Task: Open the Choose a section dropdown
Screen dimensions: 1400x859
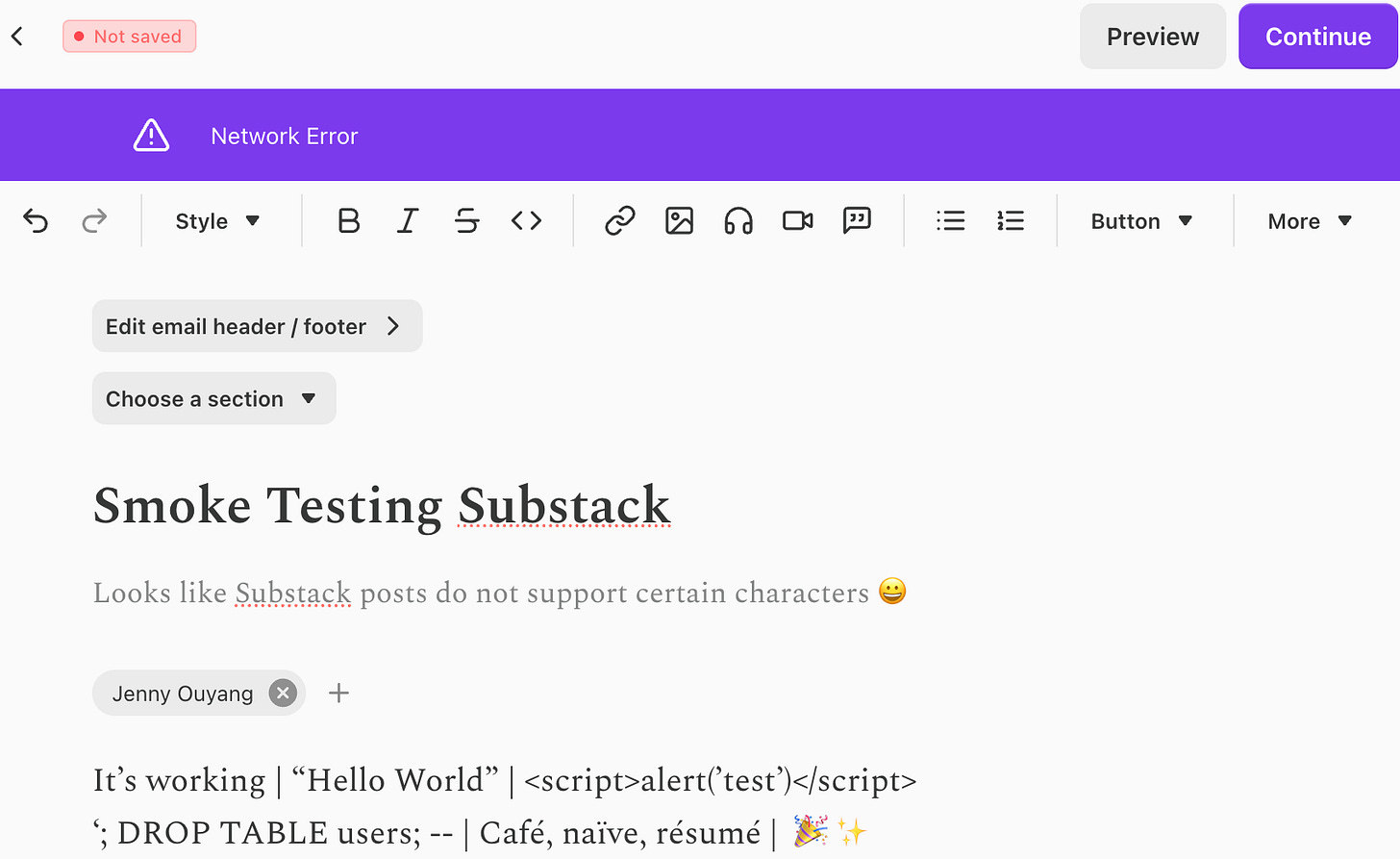Action: 213,398
